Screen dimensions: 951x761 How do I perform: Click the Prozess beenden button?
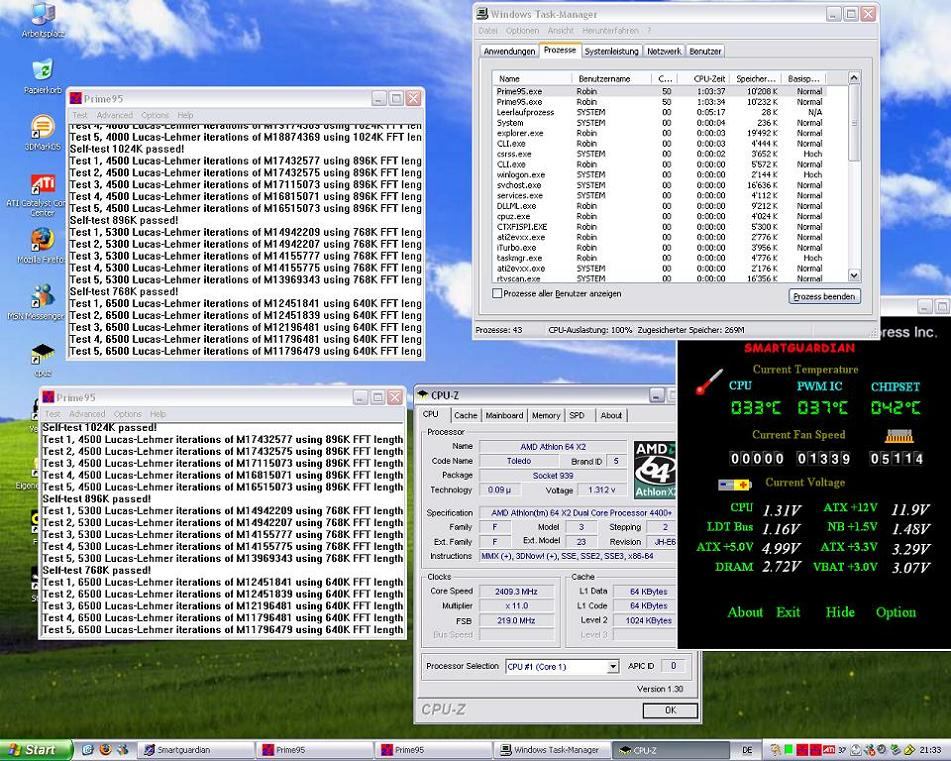[x=824, y=297]
